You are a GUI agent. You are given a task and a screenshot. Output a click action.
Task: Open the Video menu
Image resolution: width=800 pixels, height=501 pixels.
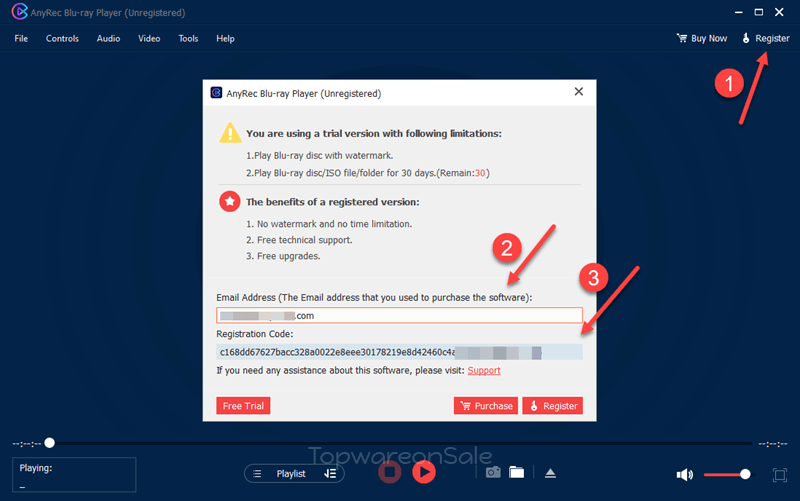click(149, 39)
